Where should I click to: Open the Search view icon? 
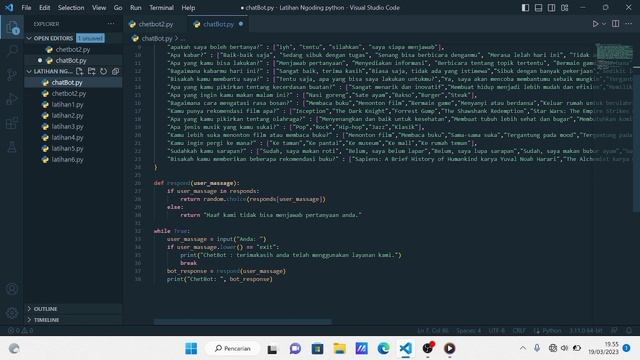click(x=12, y=51)
